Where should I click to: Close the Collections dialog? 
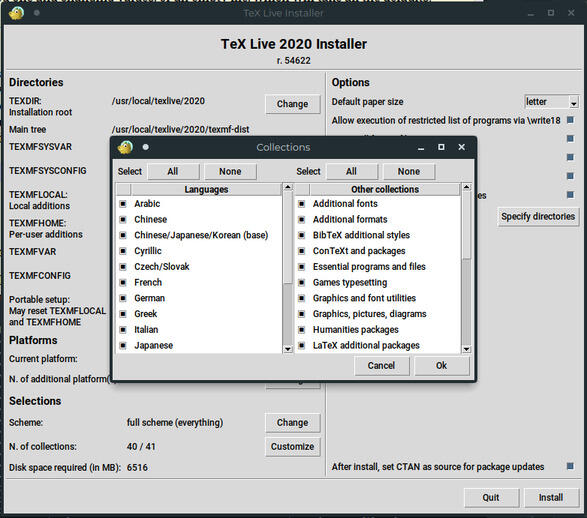pos(462,147)
